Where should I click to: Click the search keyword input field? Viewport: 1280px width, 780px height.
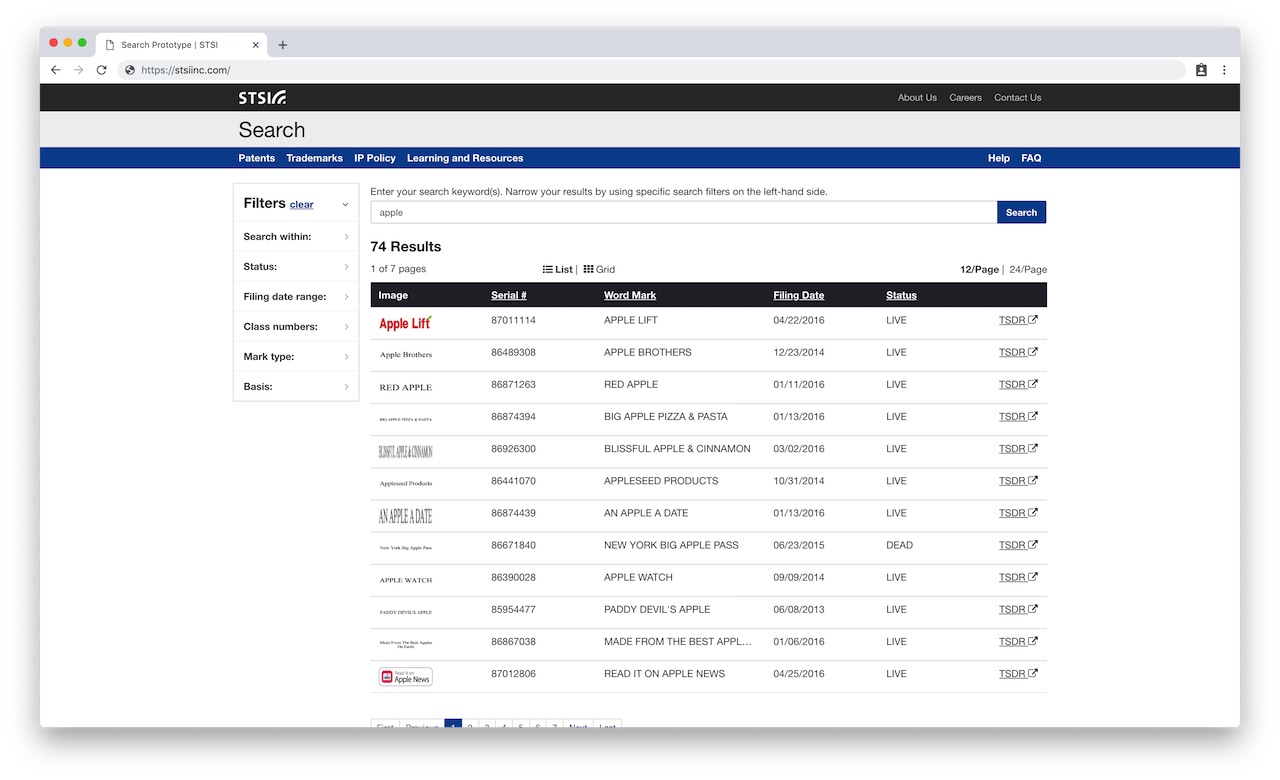pyautogui.click(x=683, y=212)
